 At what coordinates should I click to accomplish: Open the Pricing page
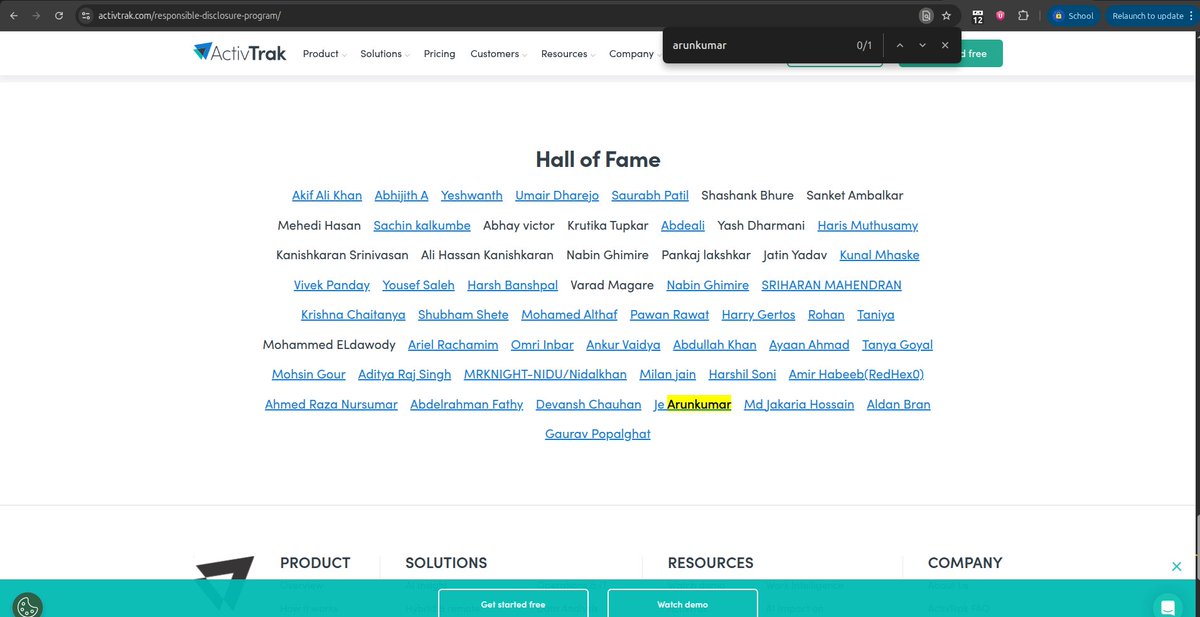pos(439,54)
